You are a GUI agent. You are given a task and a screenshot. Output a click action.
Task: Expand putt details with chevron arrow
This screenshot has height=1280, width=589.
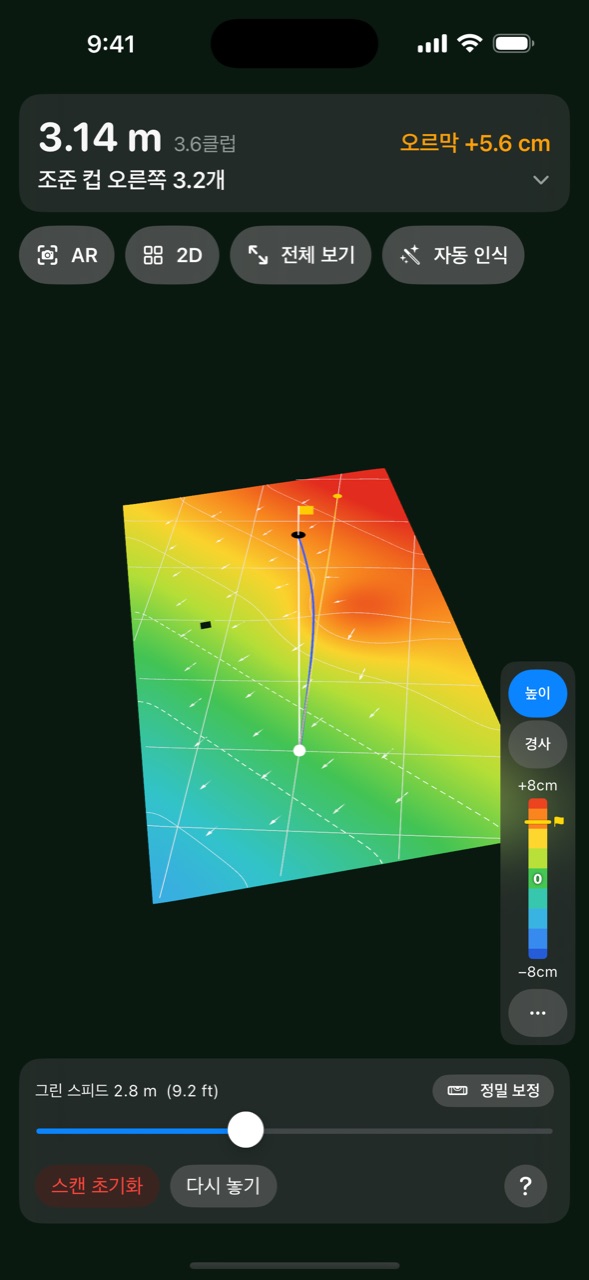tap(541, 180)
